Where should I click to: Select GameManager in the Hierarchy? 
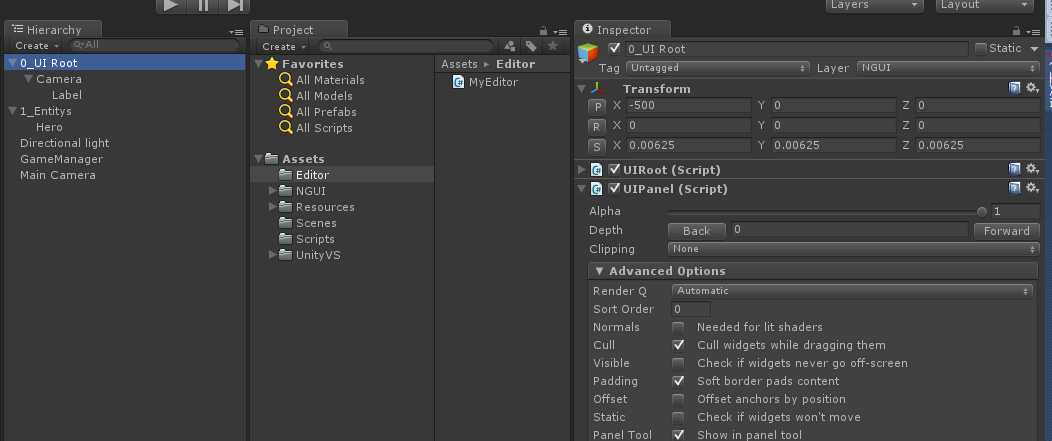[x=61, y=159]
